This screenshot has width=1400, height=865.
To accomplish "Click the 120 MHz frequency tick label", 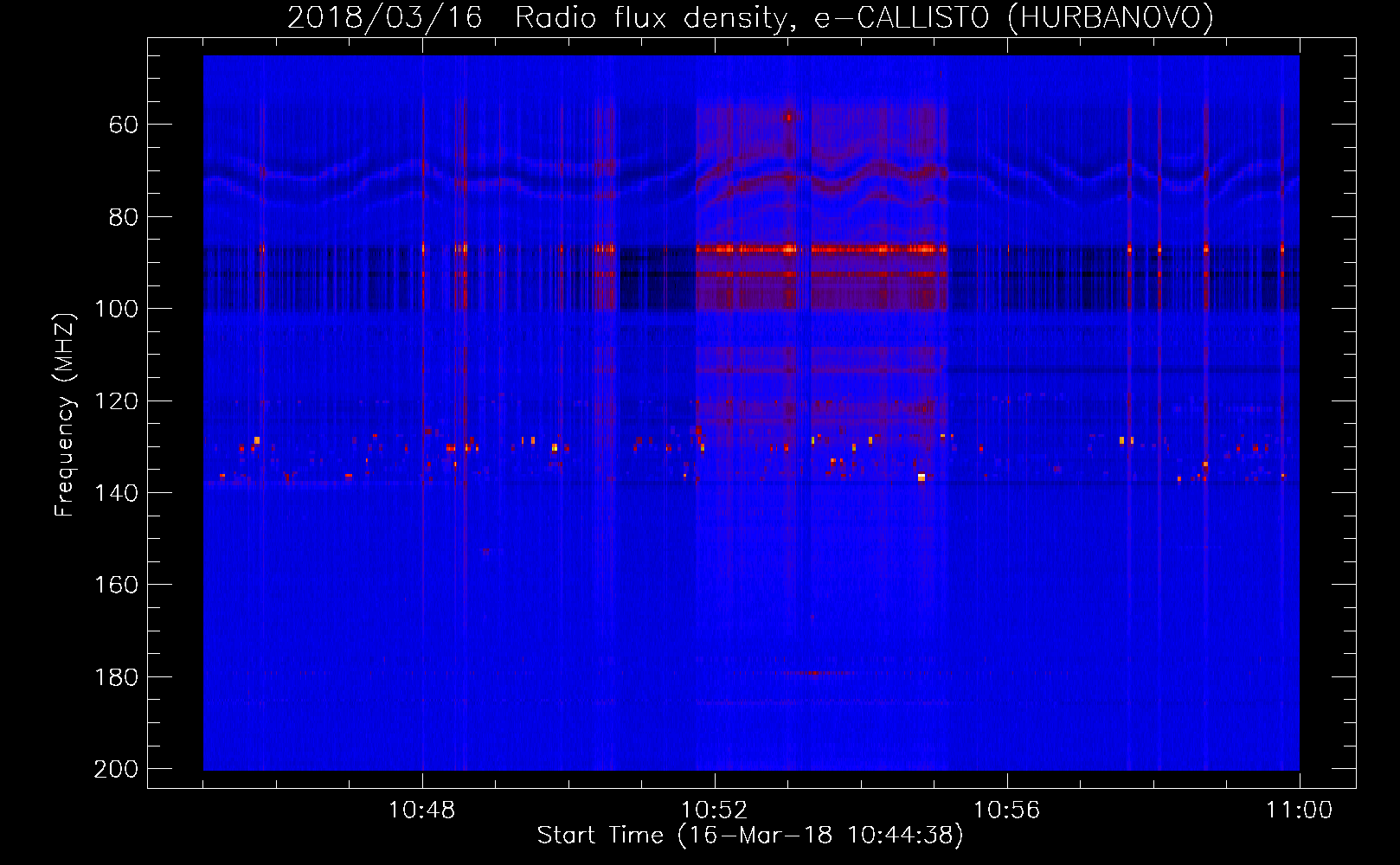I will click(x=117, y=401).
